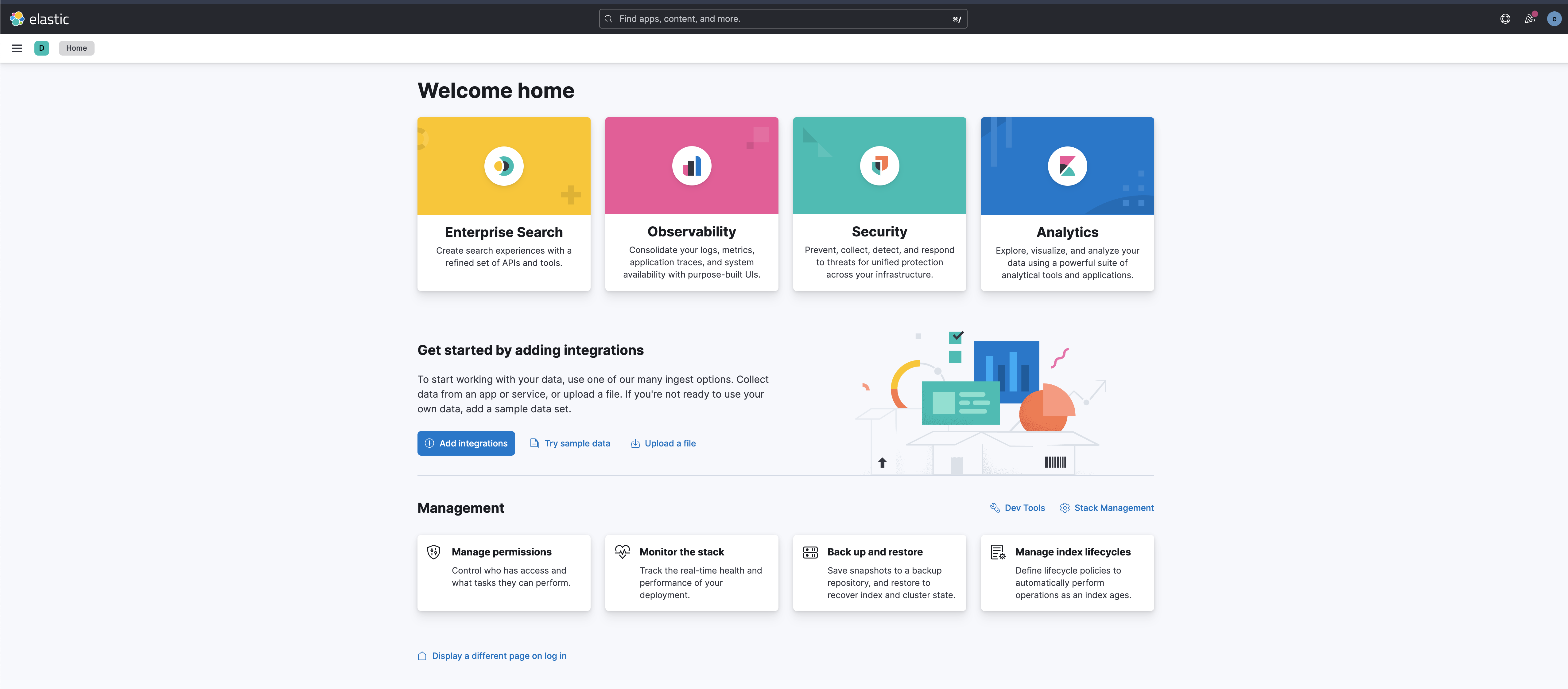Click Upload a file link

pyautogui.click(x=670, y=443)
